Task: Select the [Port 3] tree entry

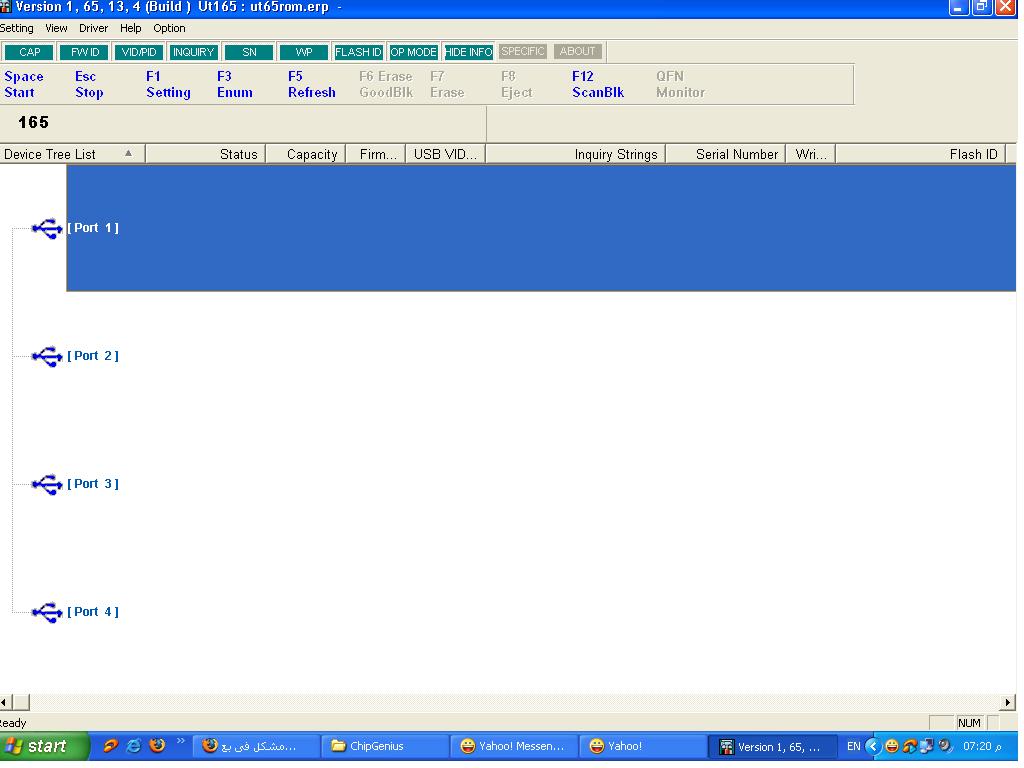Action: [93, 484]
